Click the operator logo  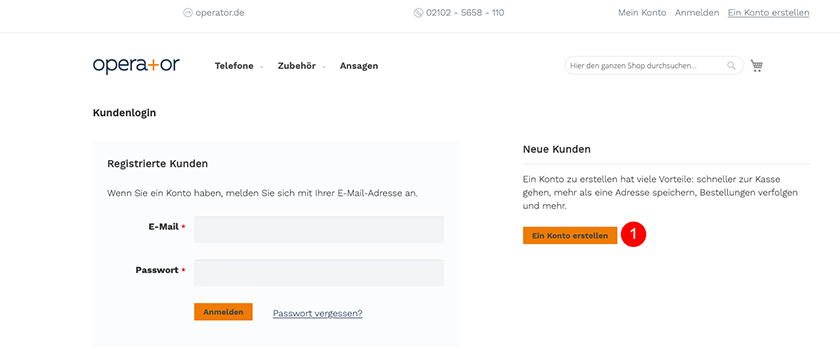coord(136,65)
